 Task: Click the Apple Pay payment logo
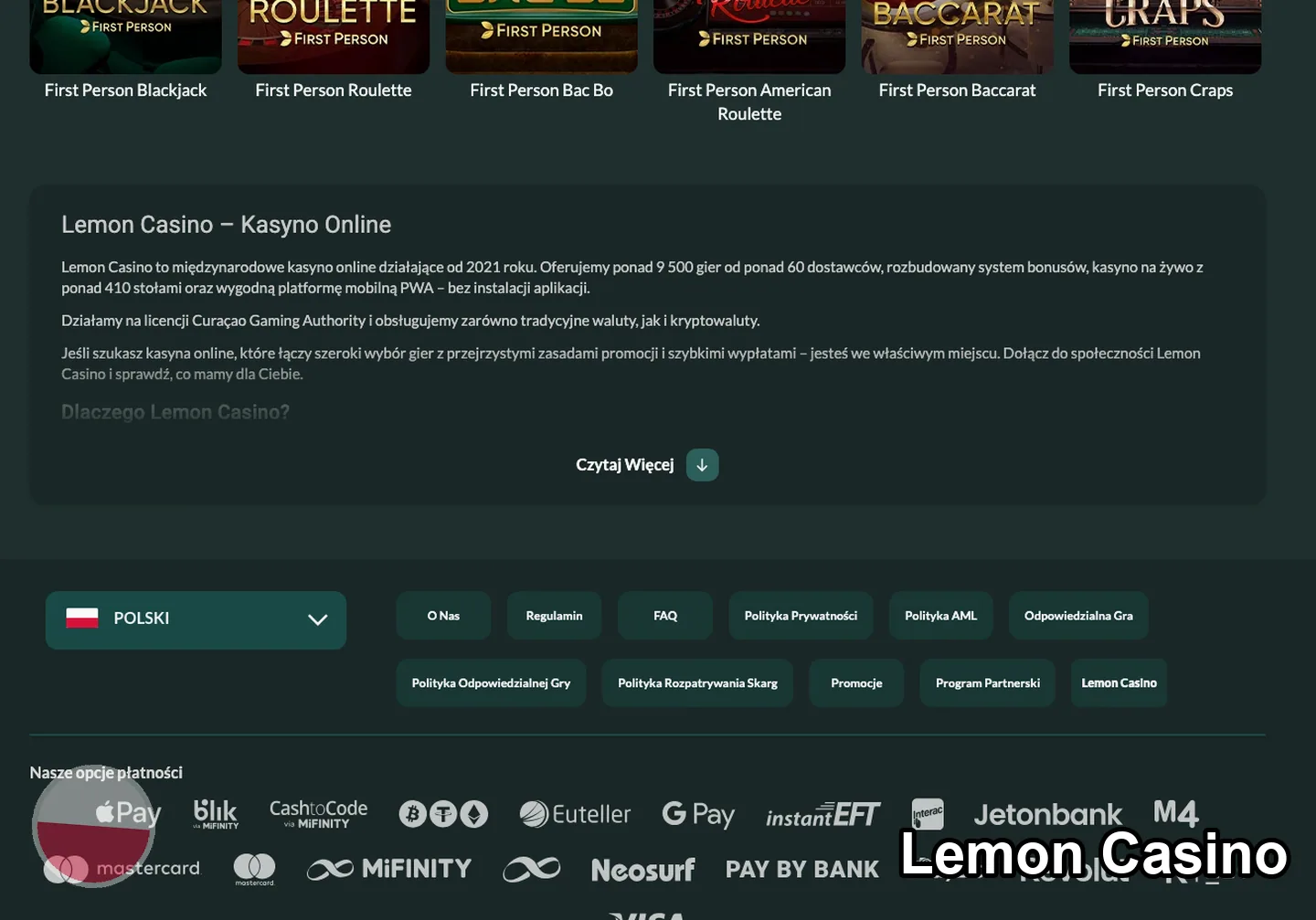pos(128,813)
